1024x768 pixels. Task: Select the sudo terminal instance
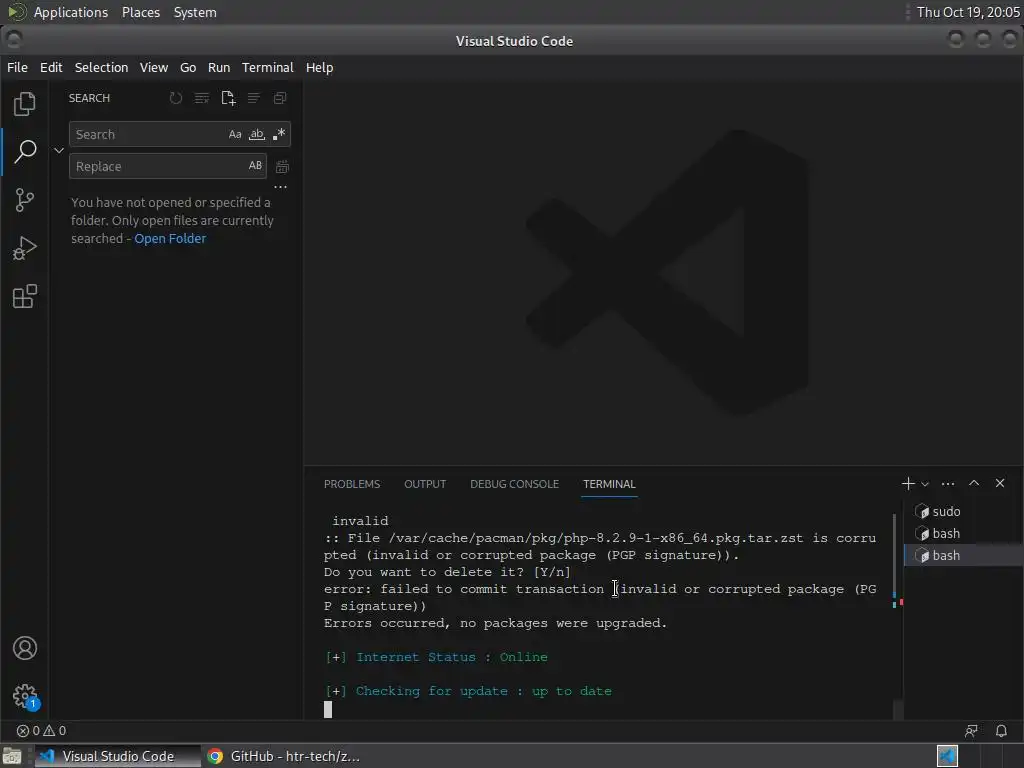[963, 511]
